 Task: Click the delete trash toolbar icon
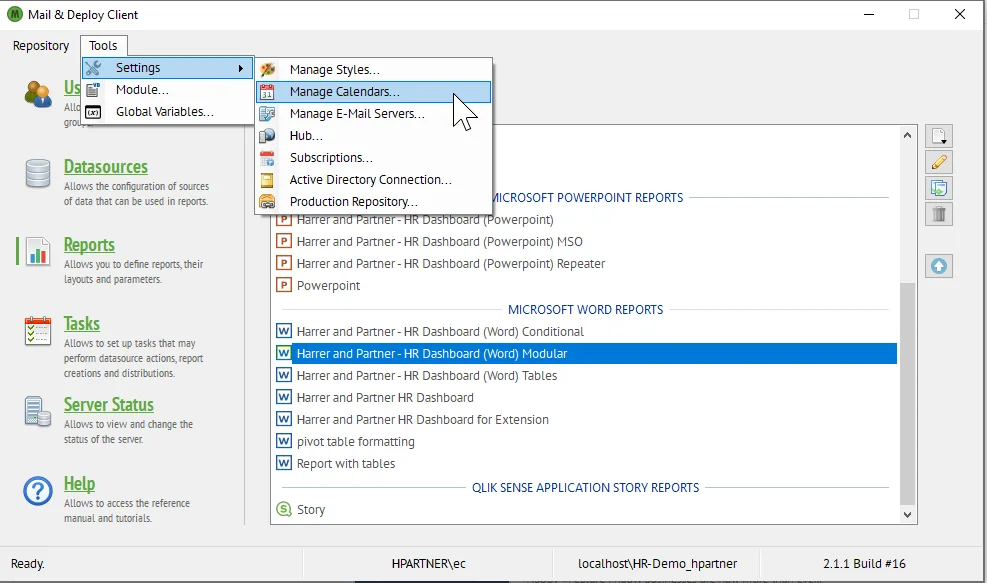pos(939,214)
